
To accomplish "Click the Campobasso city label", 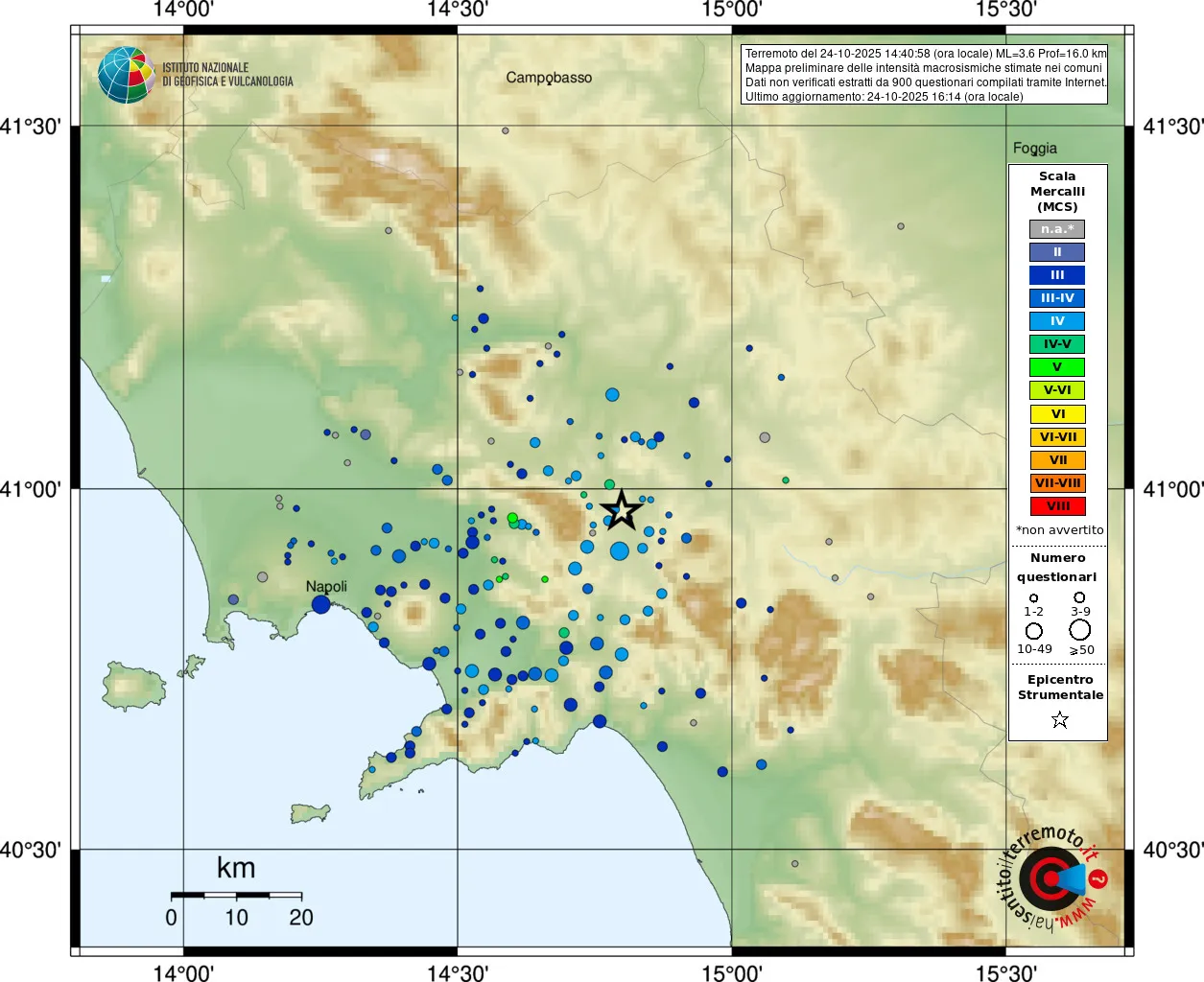I will tap(549, 78).
